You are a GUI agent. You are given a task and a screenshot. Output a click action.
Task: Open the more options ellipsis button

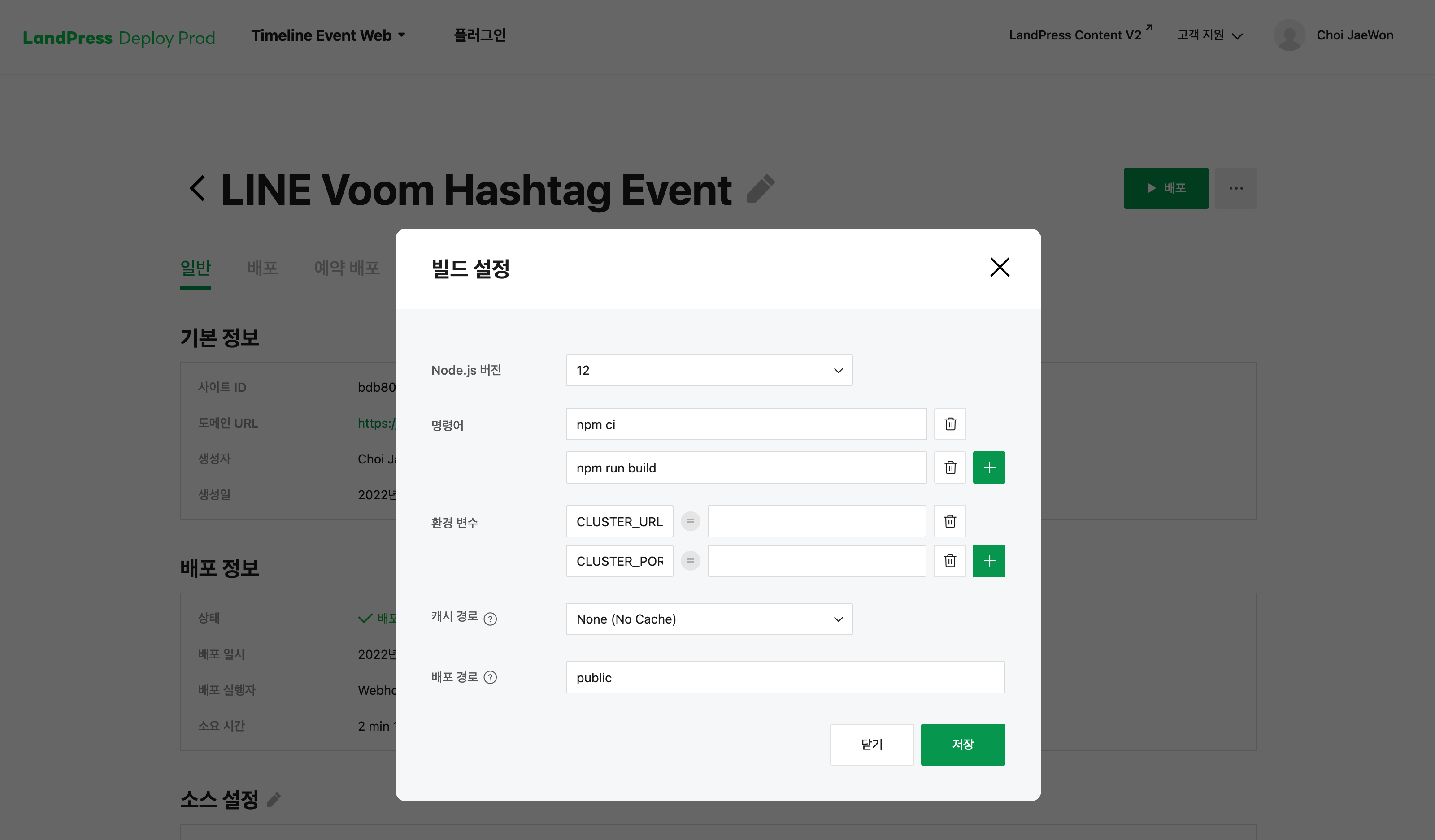[1236, 188]
